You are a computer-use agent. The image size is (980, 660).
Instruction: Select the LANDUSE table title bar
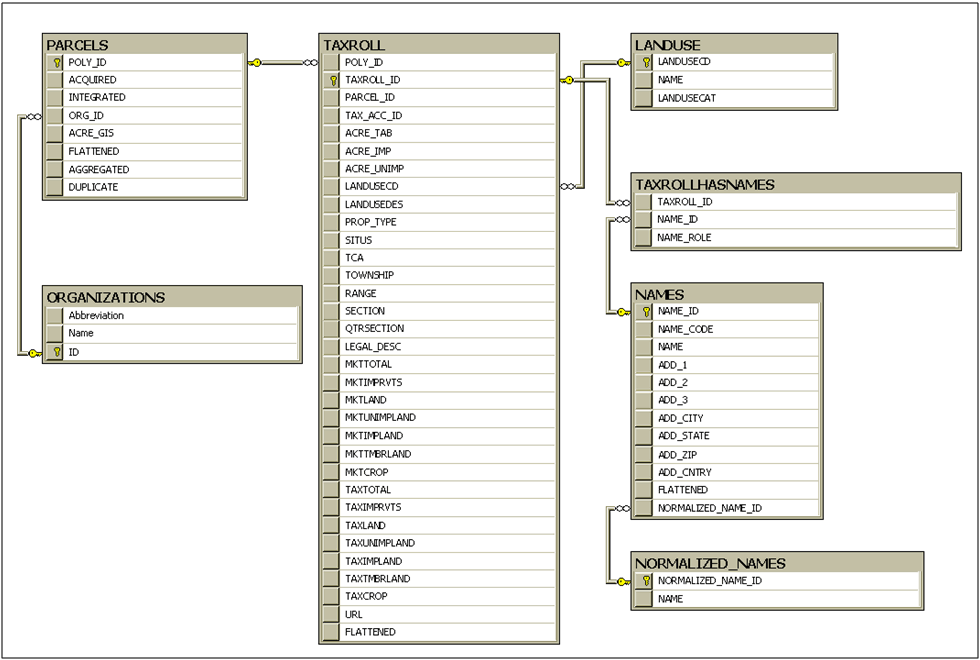tap(734, 45)
